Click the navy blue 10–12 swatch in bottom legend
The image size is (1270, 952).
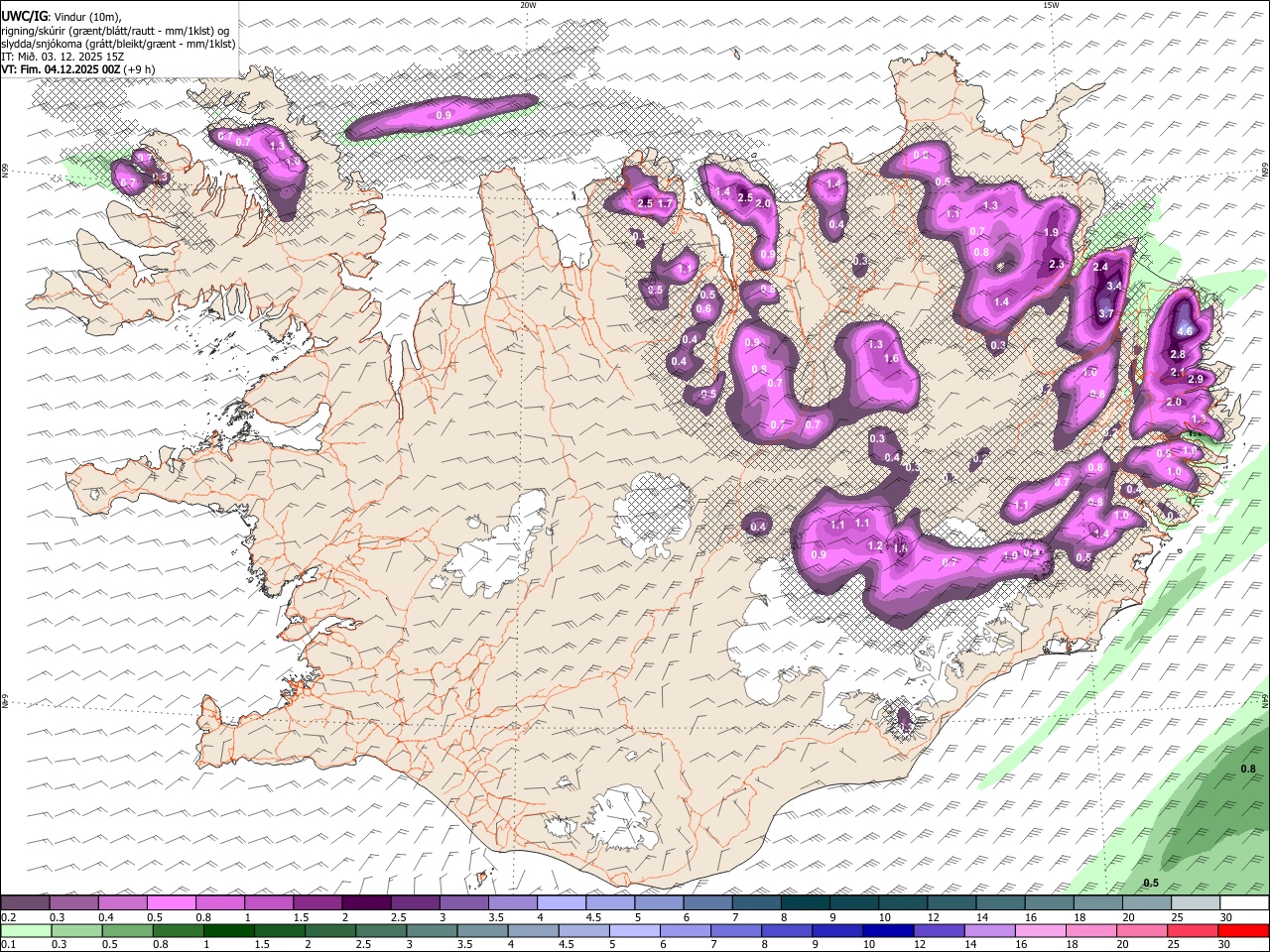click(887, 931)
